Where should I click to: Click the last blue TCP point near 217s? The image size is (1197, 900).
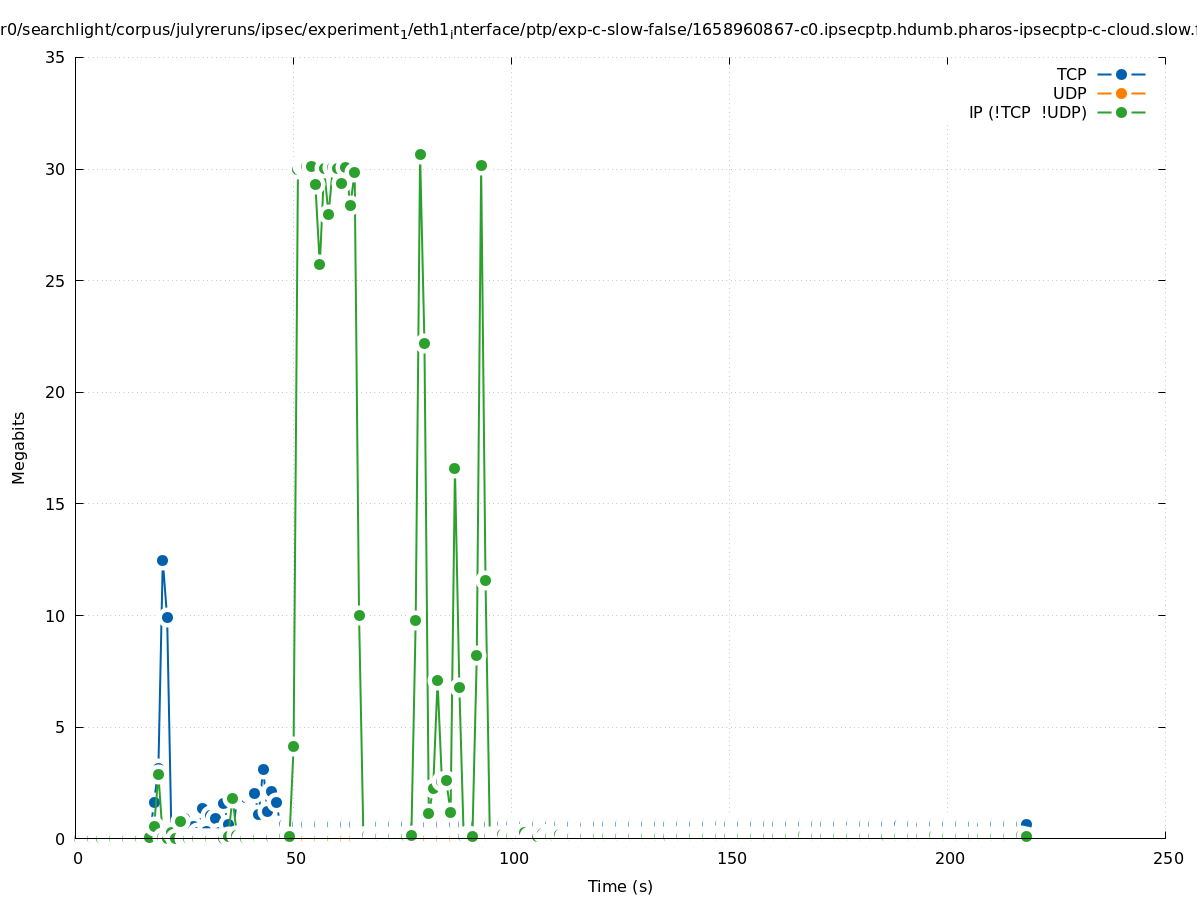tap(1026, 824)
